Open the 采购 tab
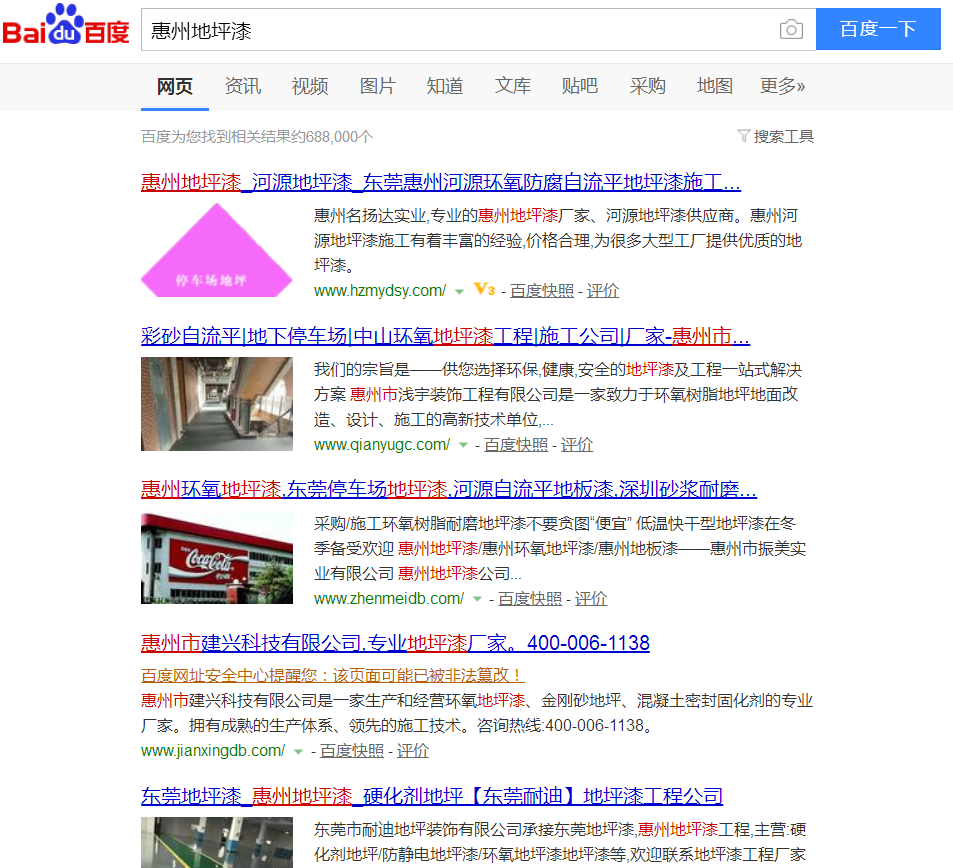 click(x=647, y=86)
